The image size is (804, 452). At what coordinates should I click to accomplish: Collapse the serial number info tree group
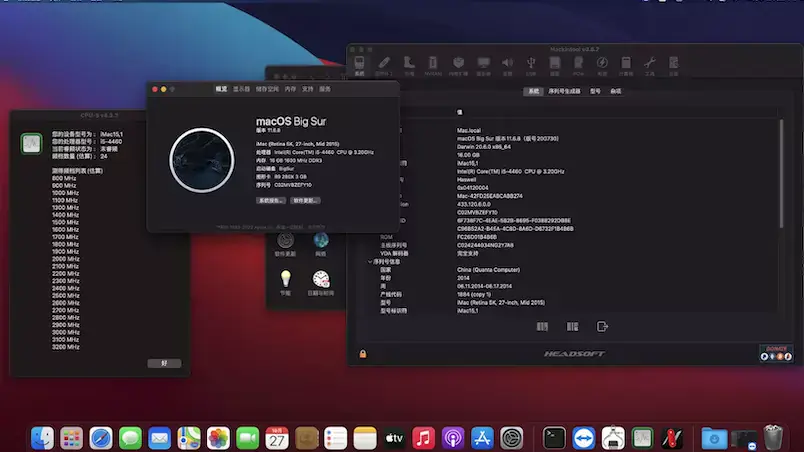[370, 262]
